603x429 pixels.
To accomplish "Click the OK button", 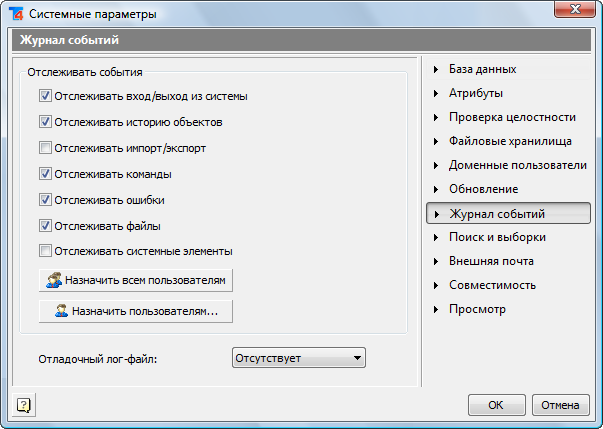I will (x=496, y=405).
